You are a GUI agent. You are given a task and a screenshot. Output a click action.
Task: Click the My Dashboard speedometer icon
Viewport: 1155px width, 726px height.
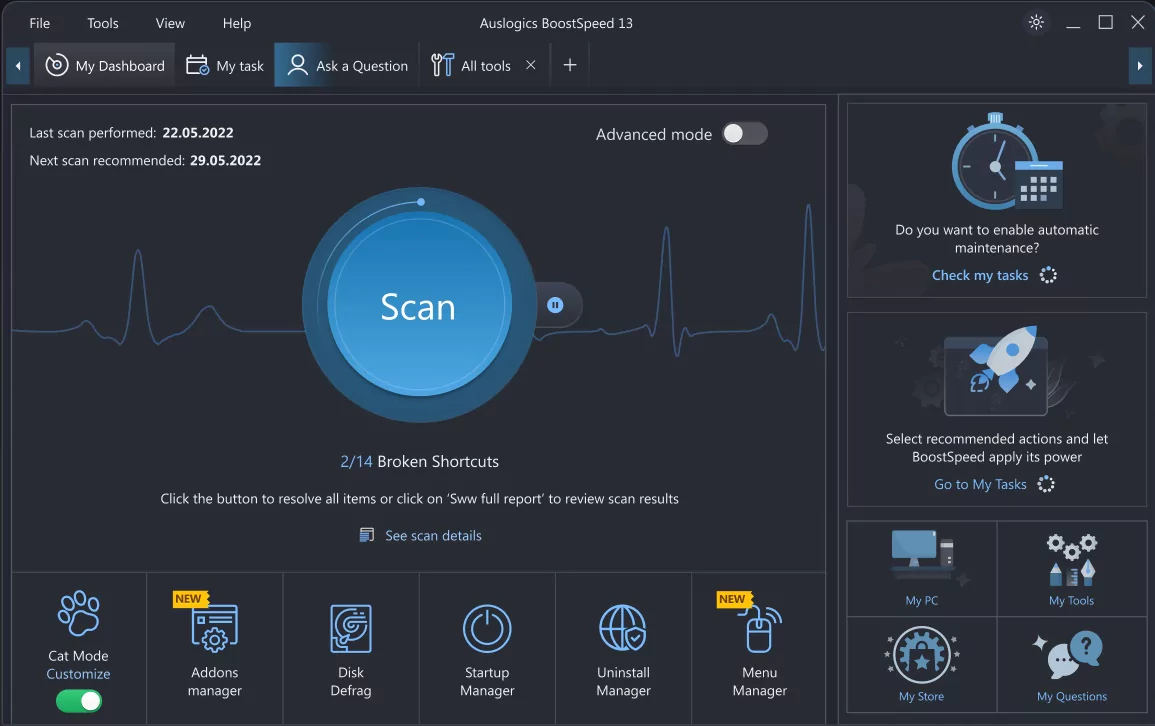click(x=57, y=65)
